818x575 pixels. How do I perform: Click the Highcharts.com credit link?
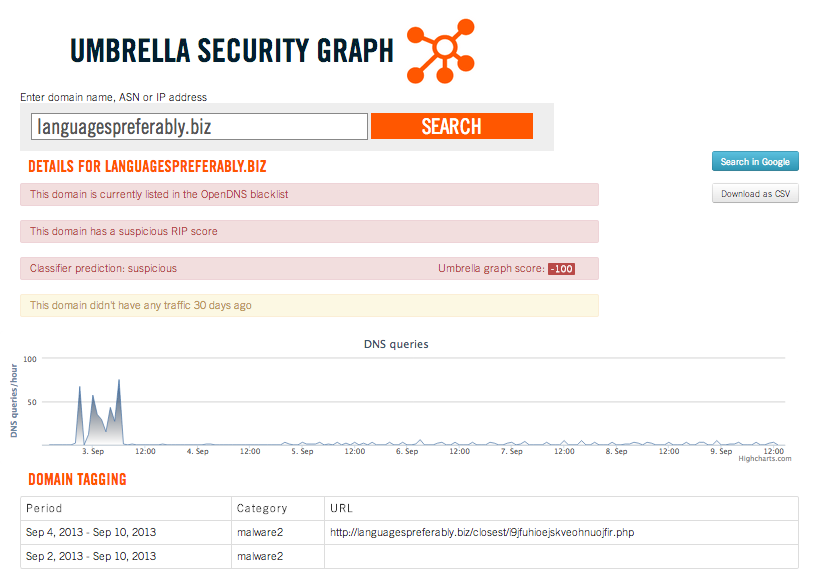coord(764,459)
